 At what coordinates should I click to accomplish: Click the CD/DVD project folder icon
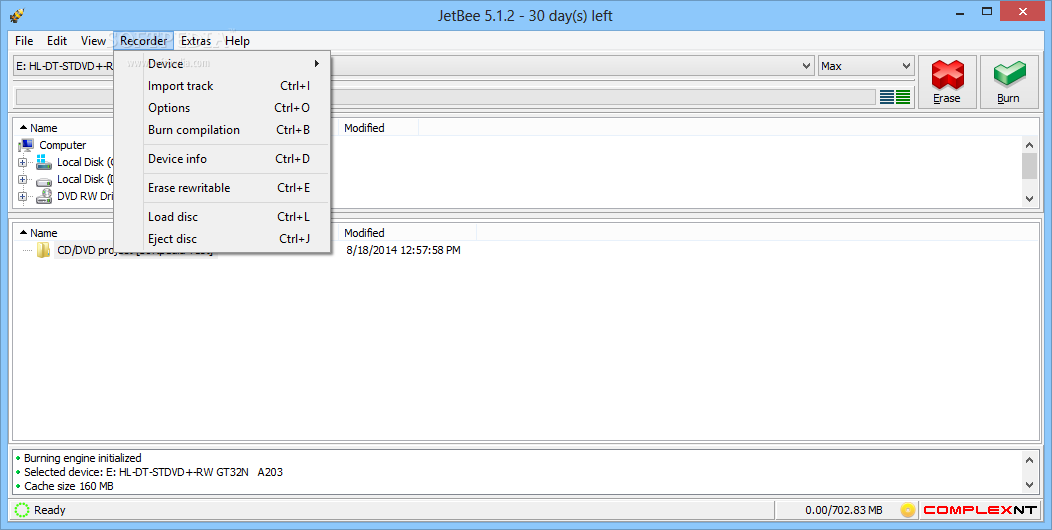[44, 250]
